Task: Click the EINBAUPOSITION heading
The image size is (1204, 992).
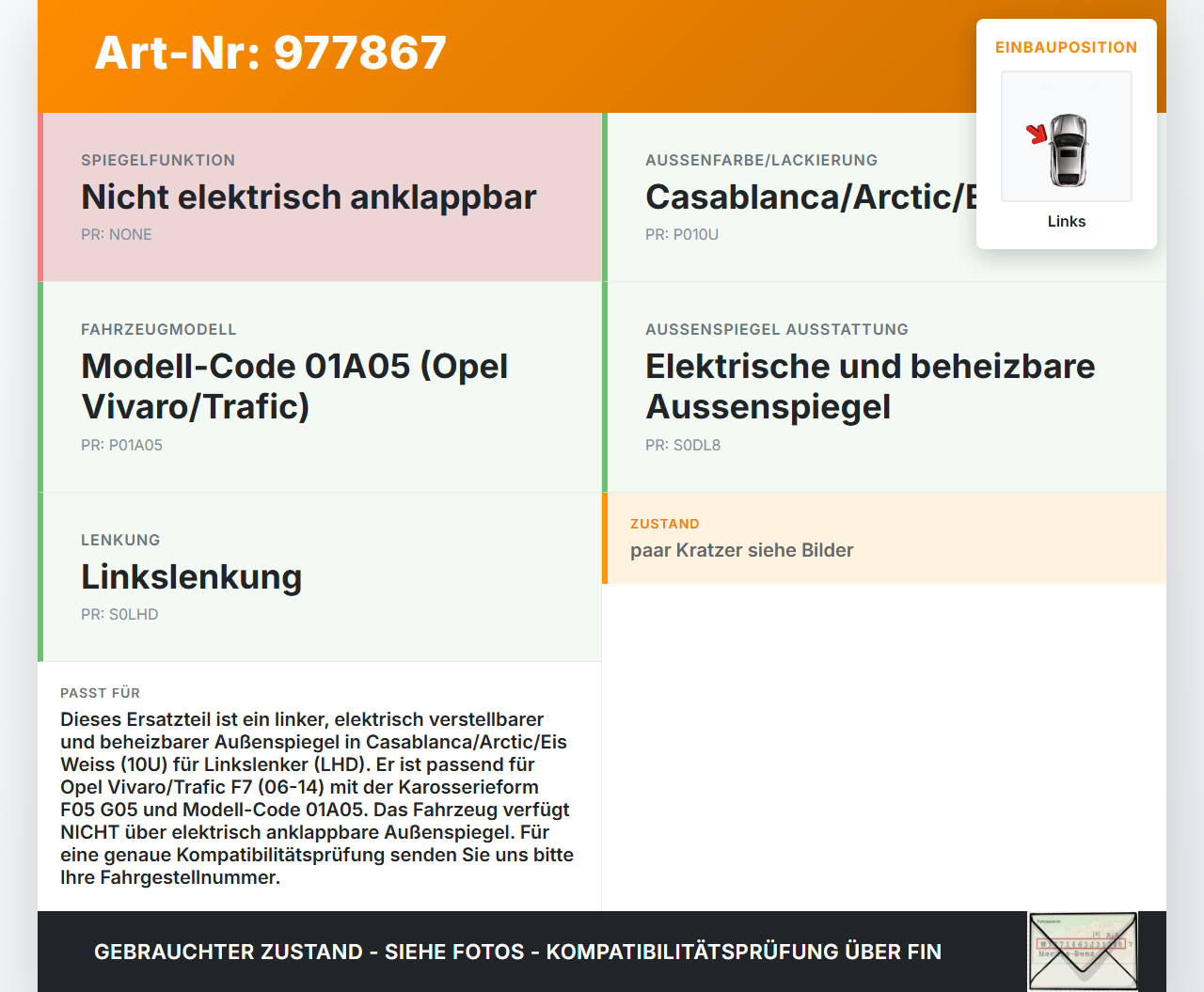Action: 1066,47
